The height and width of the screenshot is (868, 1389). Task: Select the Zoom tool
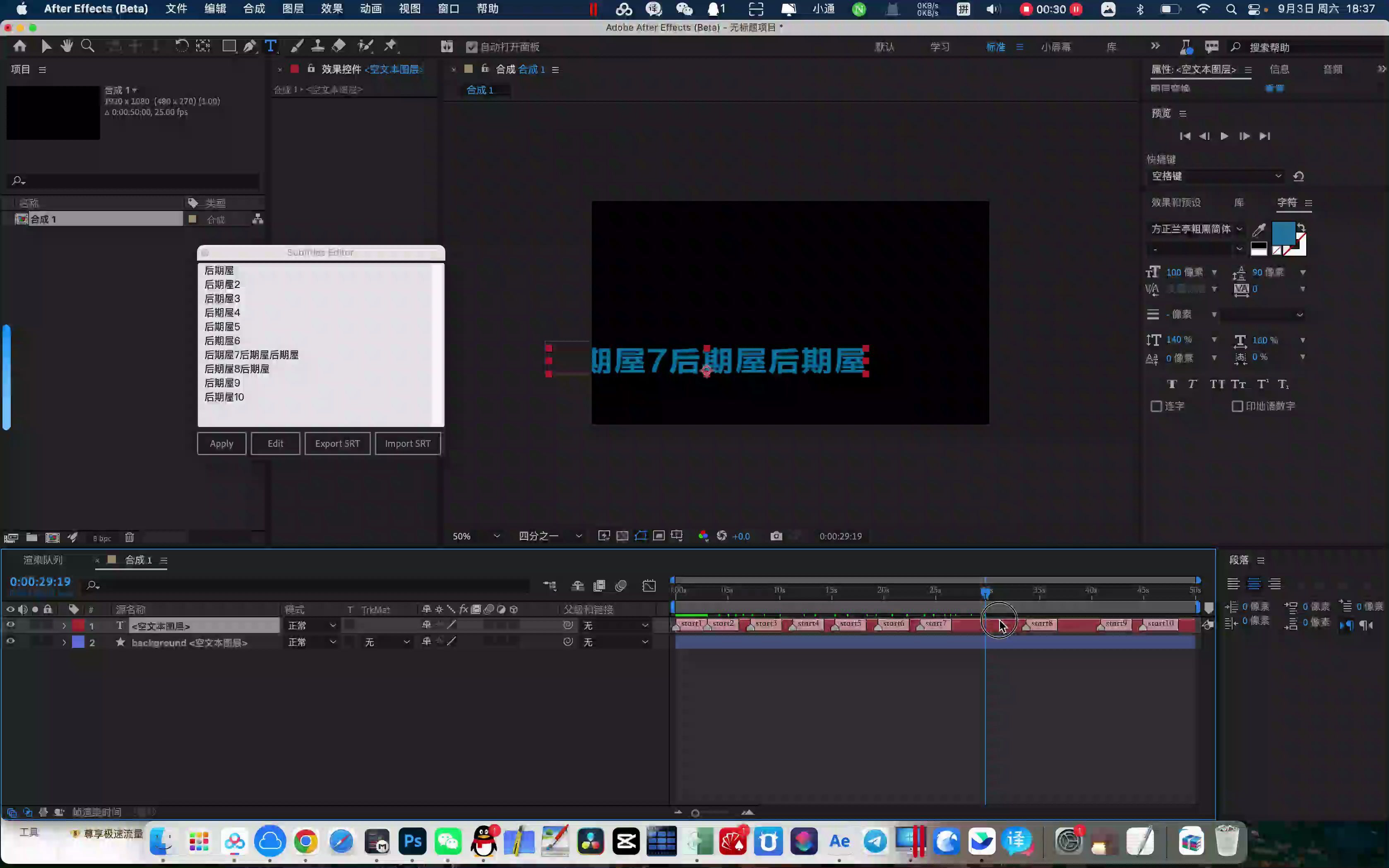[88, 46]
